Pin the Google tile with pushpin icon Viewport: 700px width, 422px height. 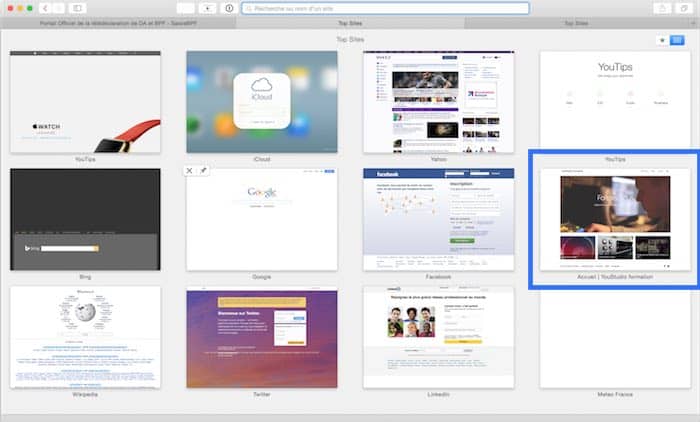pos(203,171)
